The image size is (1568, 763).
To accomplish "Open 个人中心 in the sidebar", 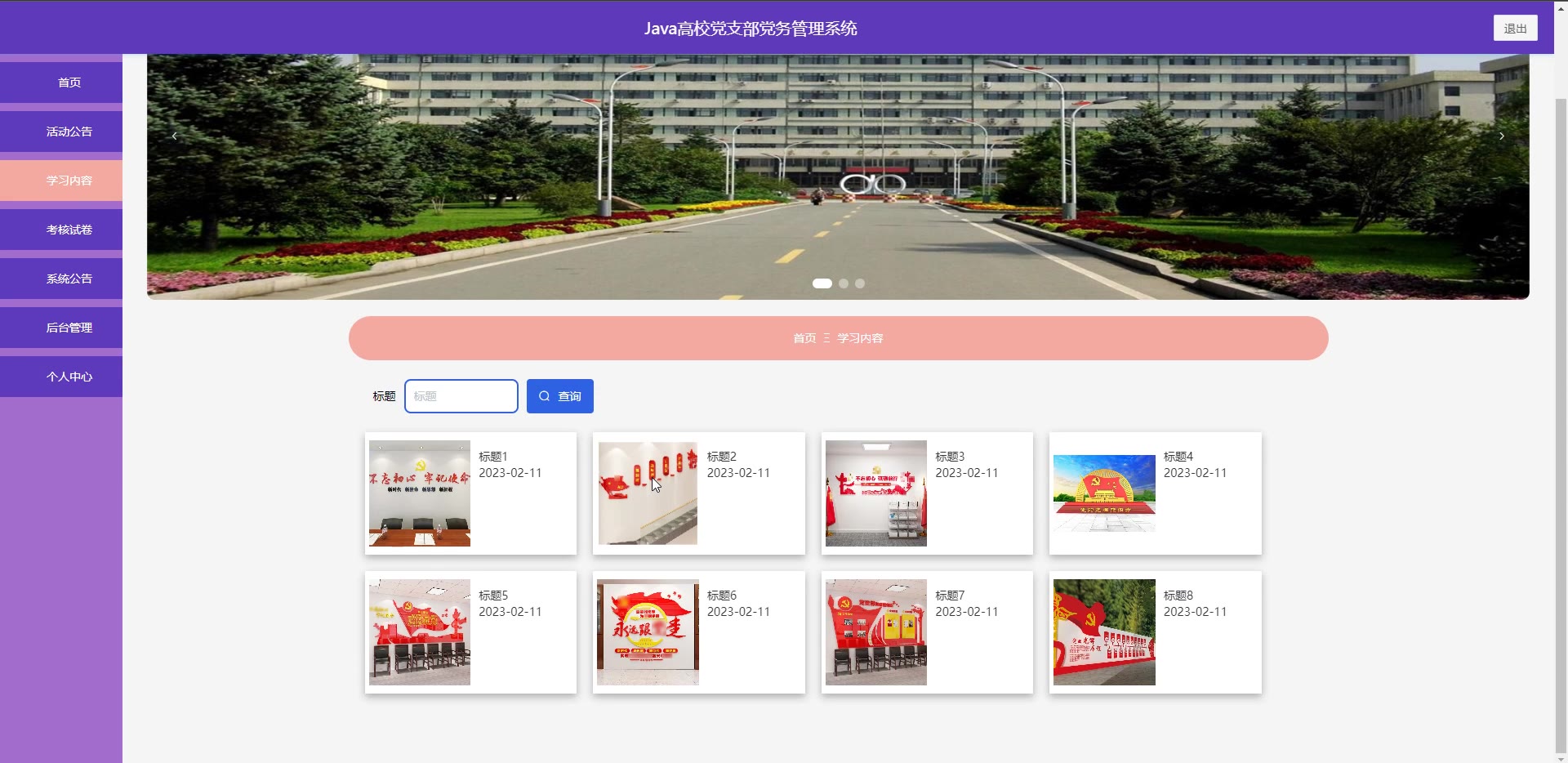I will point(61,377).
